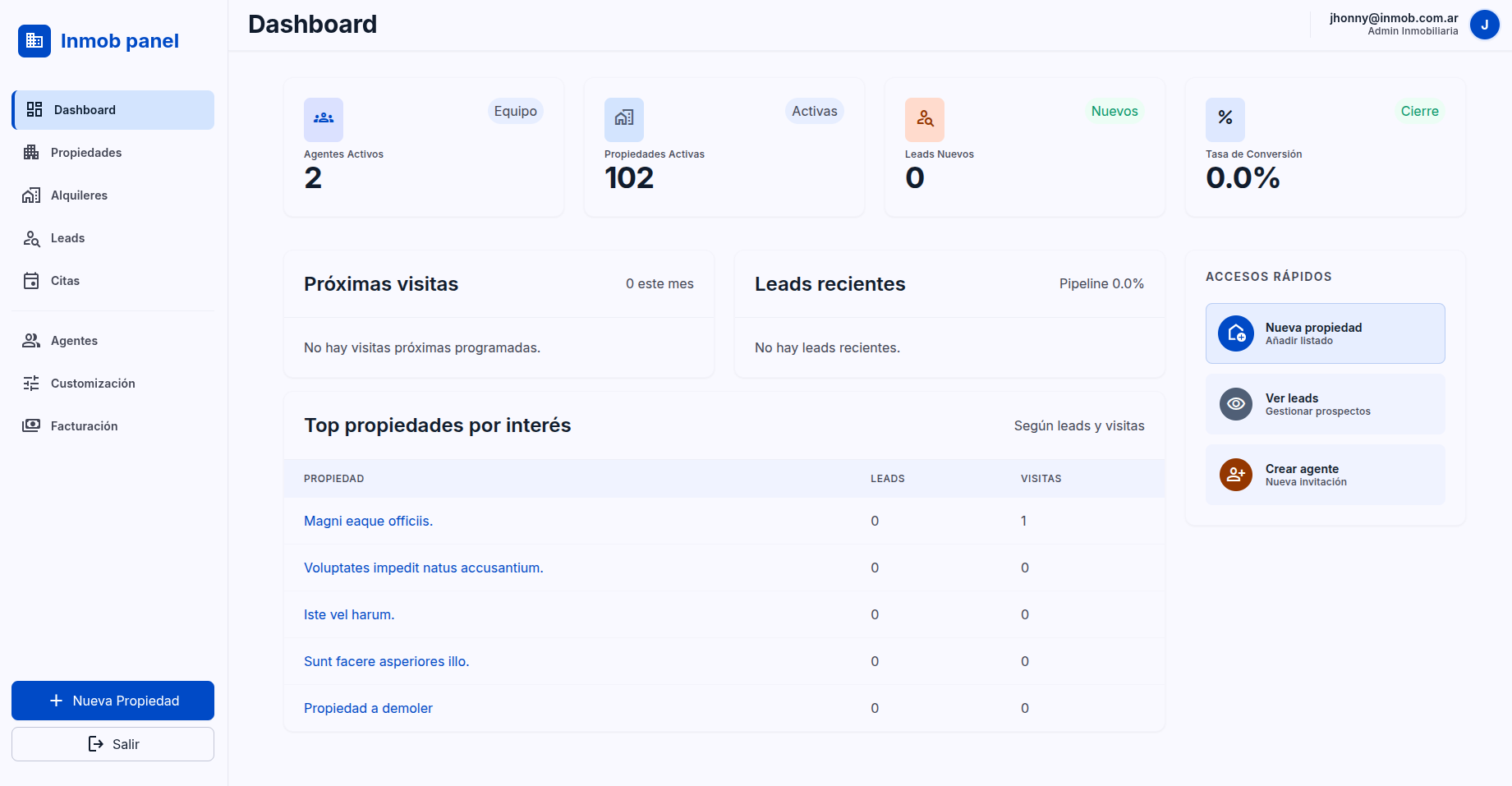Click 'No hay leads recientes.' message

point(827,347)
